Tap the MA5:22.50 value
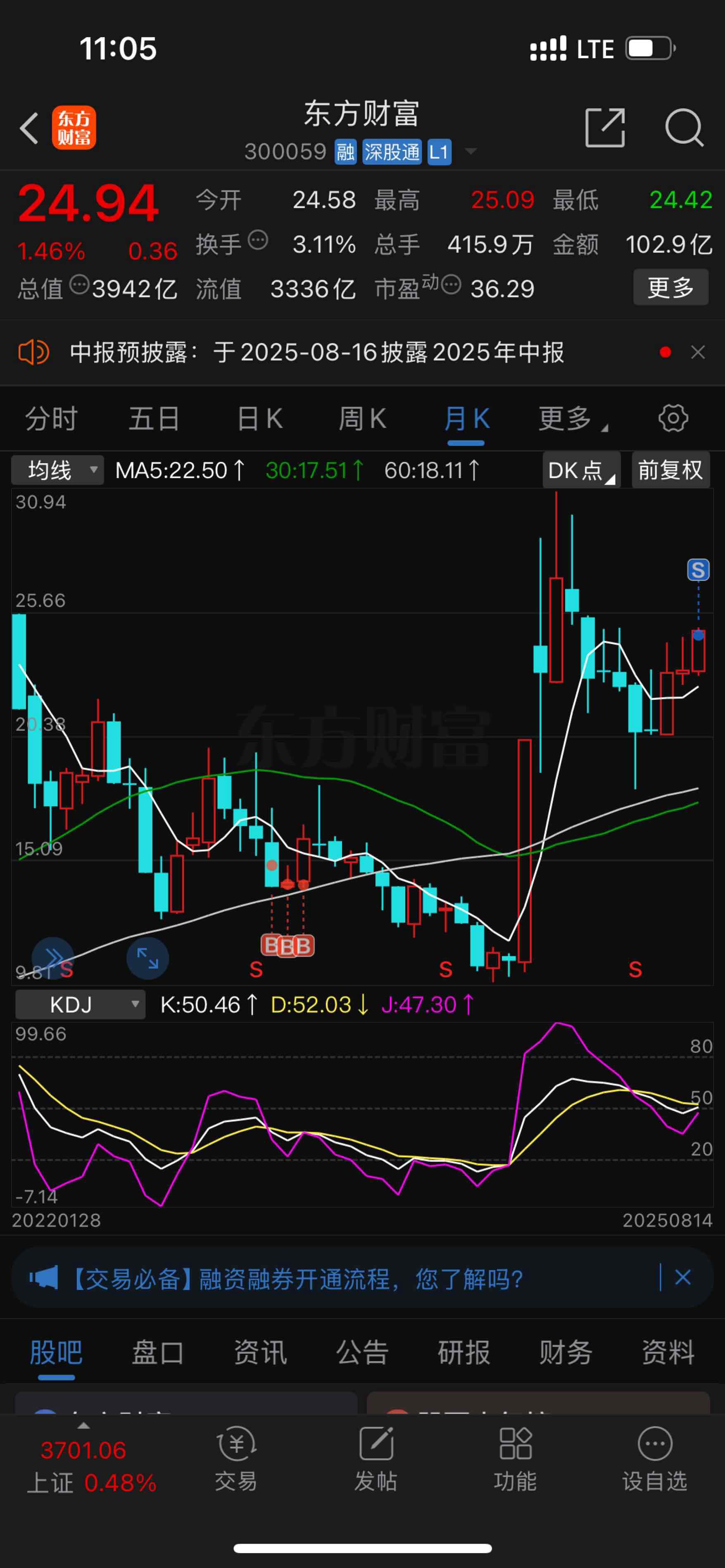The height and width of the screenshot is (1568, 725). click(x=181, y=470)
